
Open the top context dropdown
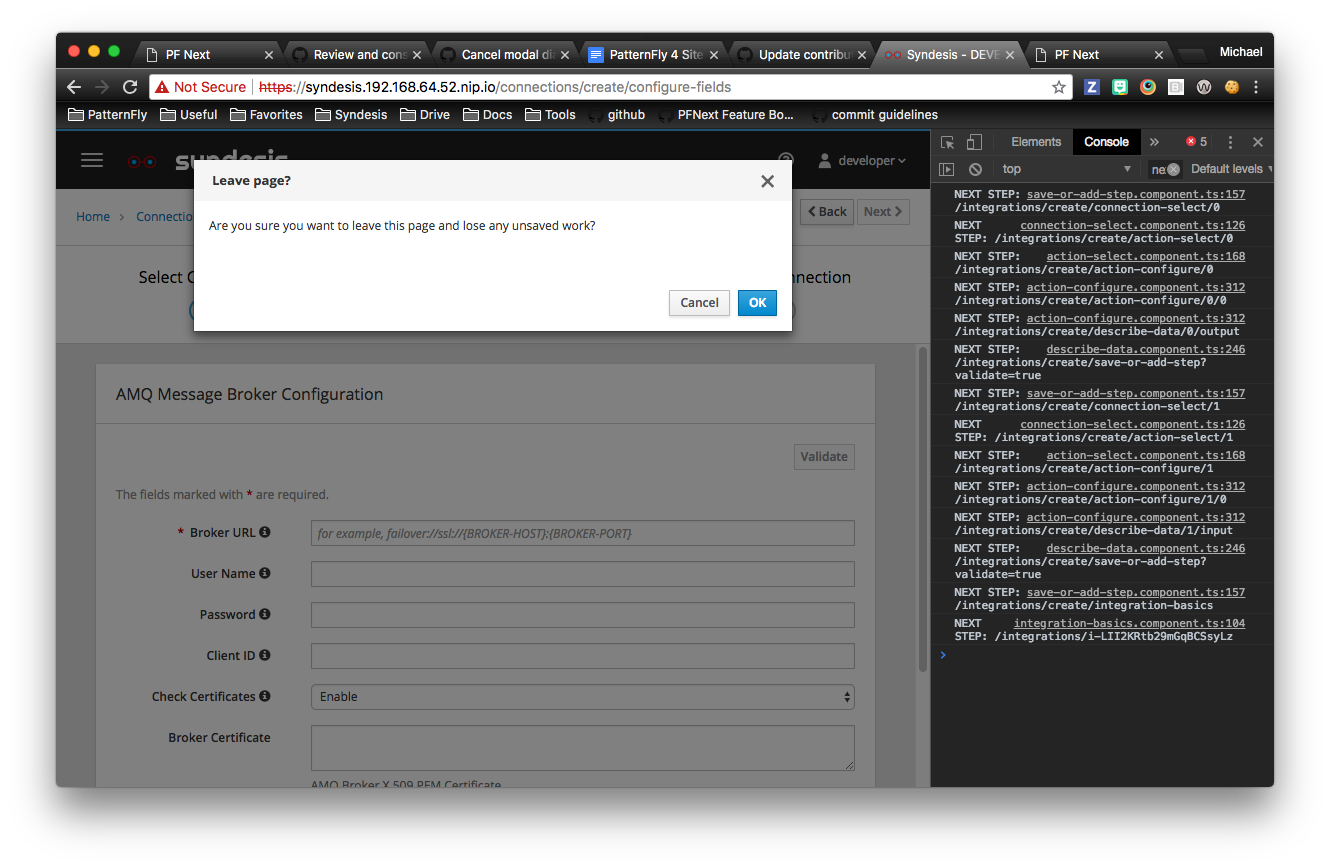pyautogui.click(x=1066, y=169)
